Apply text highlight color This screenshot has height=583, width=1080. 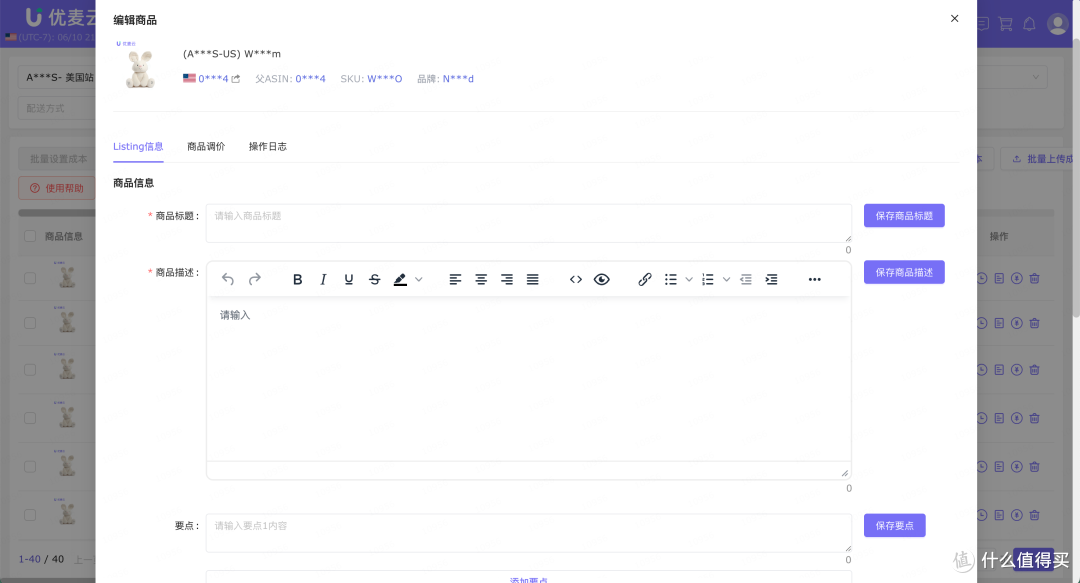[400, 279]
